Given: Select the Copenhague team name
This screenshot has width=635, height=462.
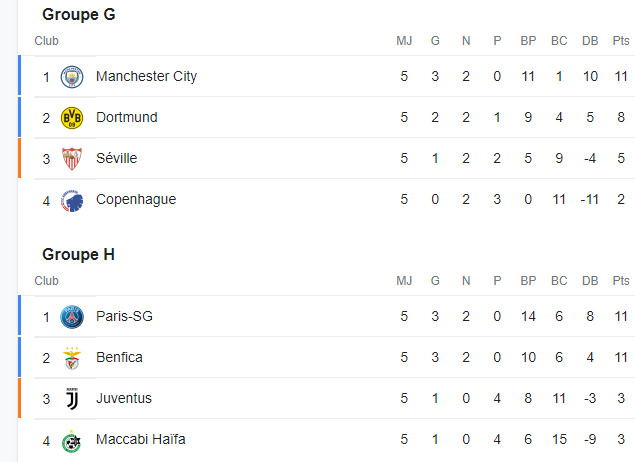Looking at the screenshot, I should point(136,199).
